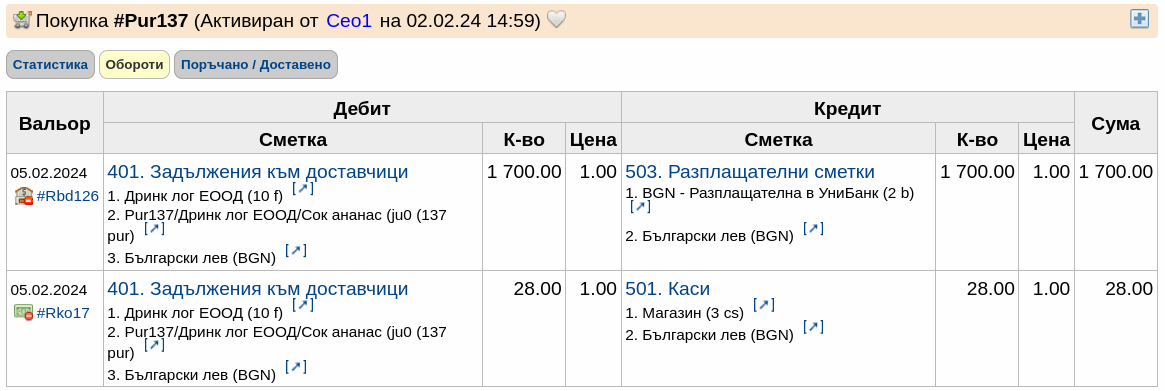The height and width of the screenshot is (391, 1165).
Task: Open bank document #Rbd126
Action: [x=68, y=196]
